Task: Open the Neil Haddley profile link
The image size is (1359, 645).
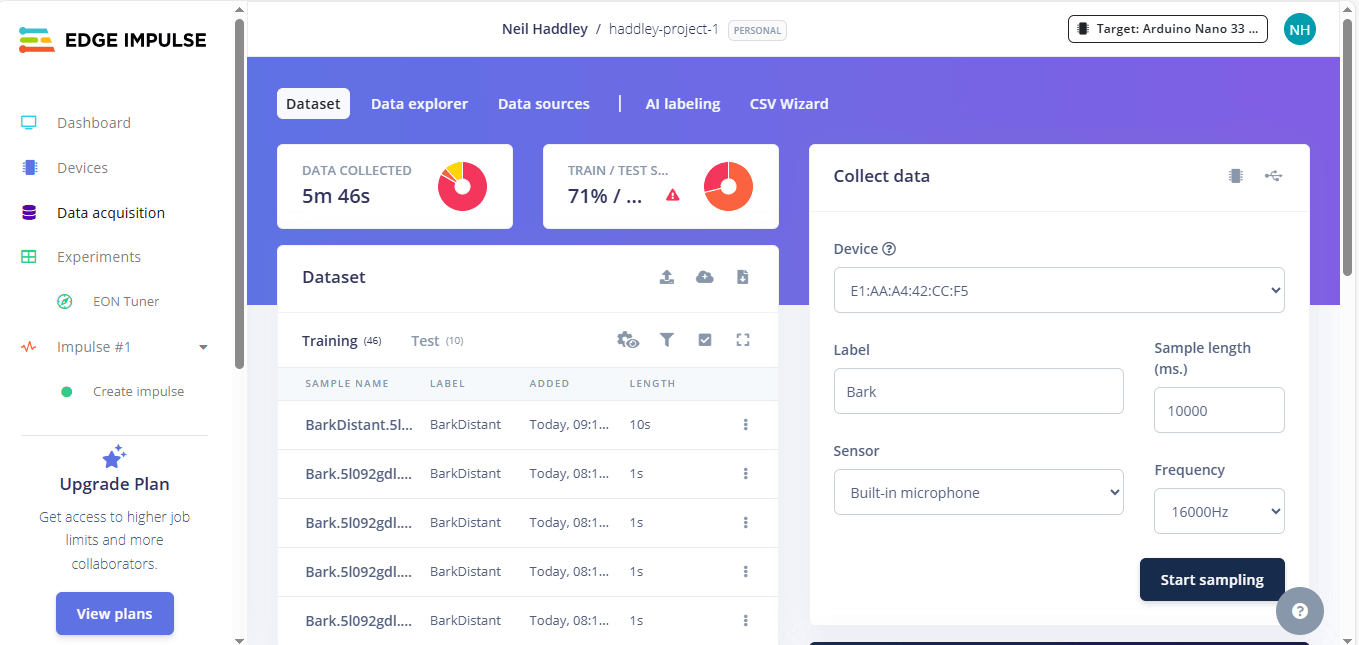Action: click(545, 29)
